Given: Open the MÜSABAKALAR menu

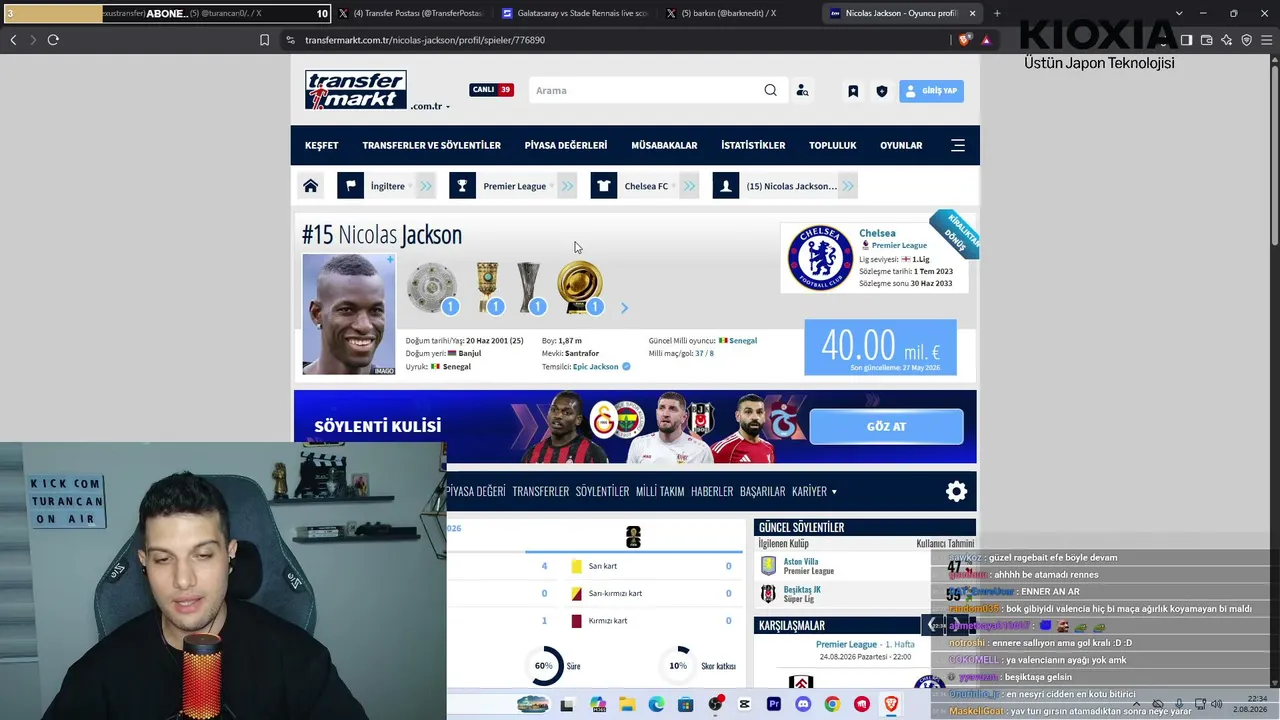Looking at the screenshot, I should point(664,145).
